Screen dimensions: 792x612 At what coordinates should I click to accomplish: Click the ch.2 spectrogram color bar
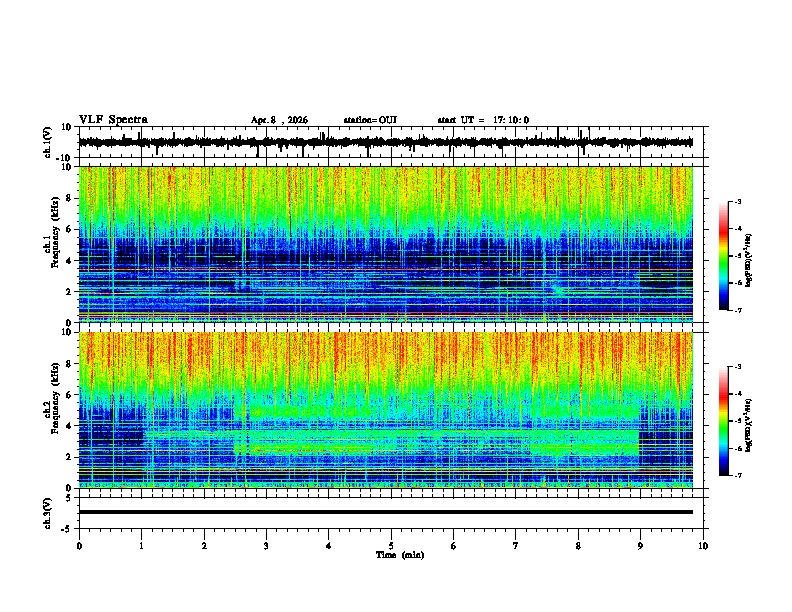coord(723,421)
